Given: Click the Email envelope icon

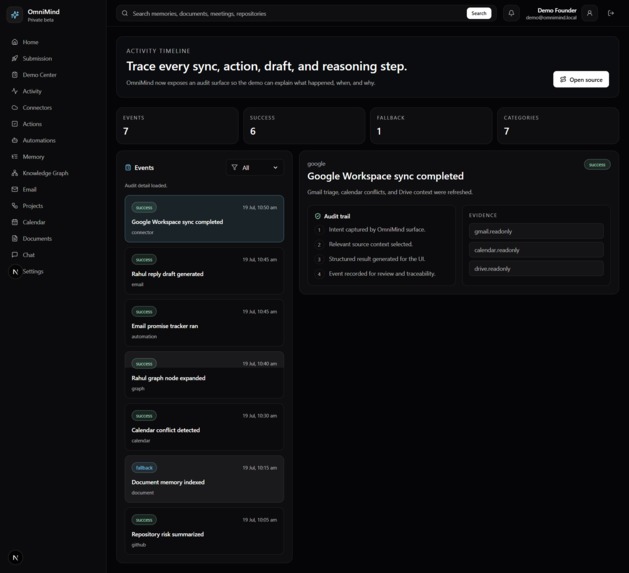Looking at the screenshot, I should tap(15, 189).
